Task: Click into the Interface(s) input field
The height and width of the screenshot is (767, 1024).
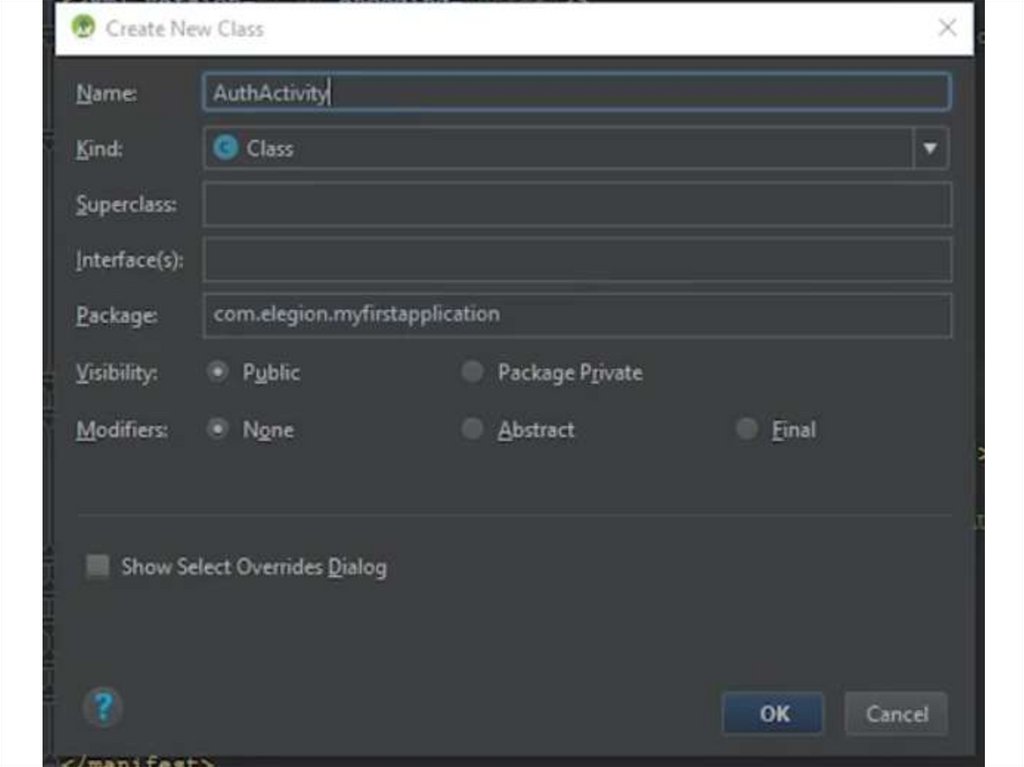Action: [577, 260]
